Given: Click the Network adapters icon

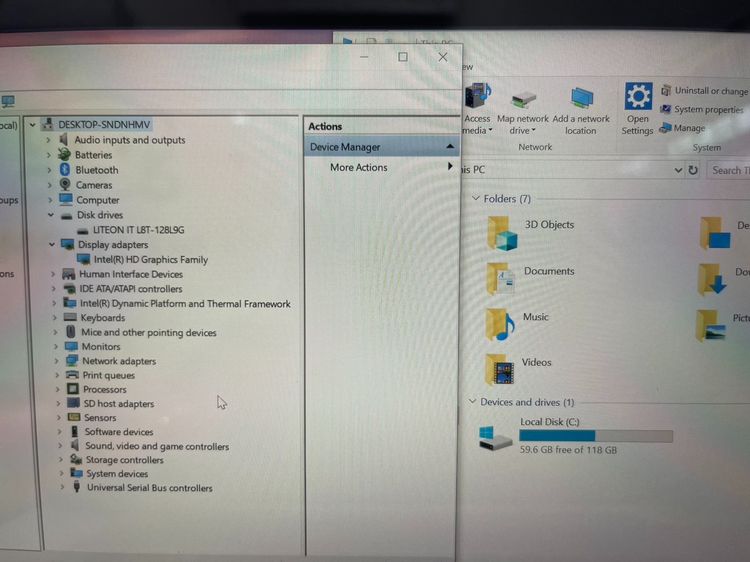Looking at the screenshot, I should (72, 361).
